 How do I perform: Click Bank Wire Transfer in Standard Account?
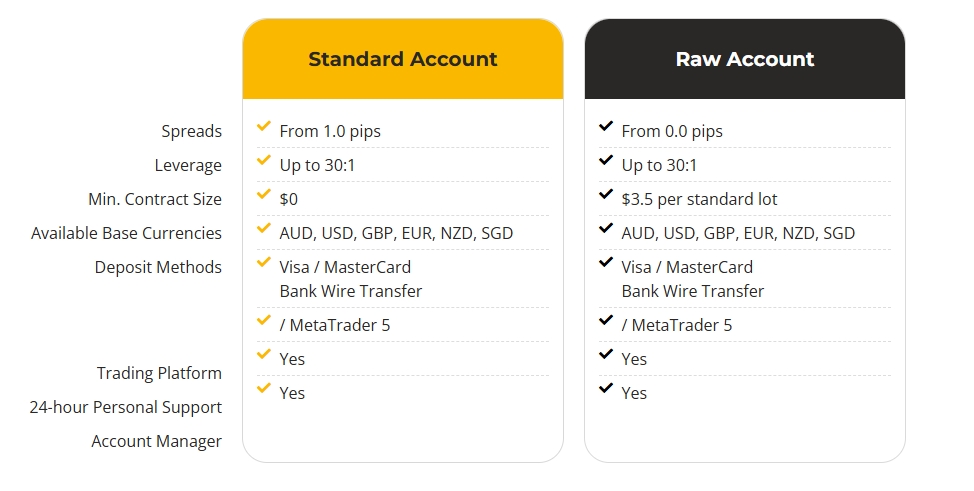point(350,291)
